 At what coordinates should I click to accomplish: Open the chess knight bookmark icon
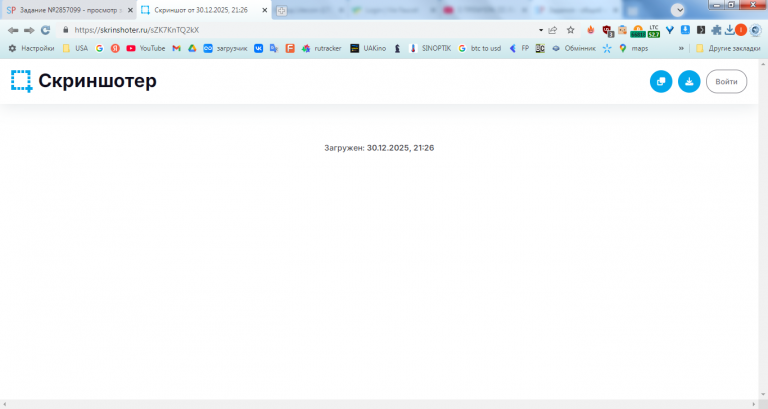[x=398, y=48]
